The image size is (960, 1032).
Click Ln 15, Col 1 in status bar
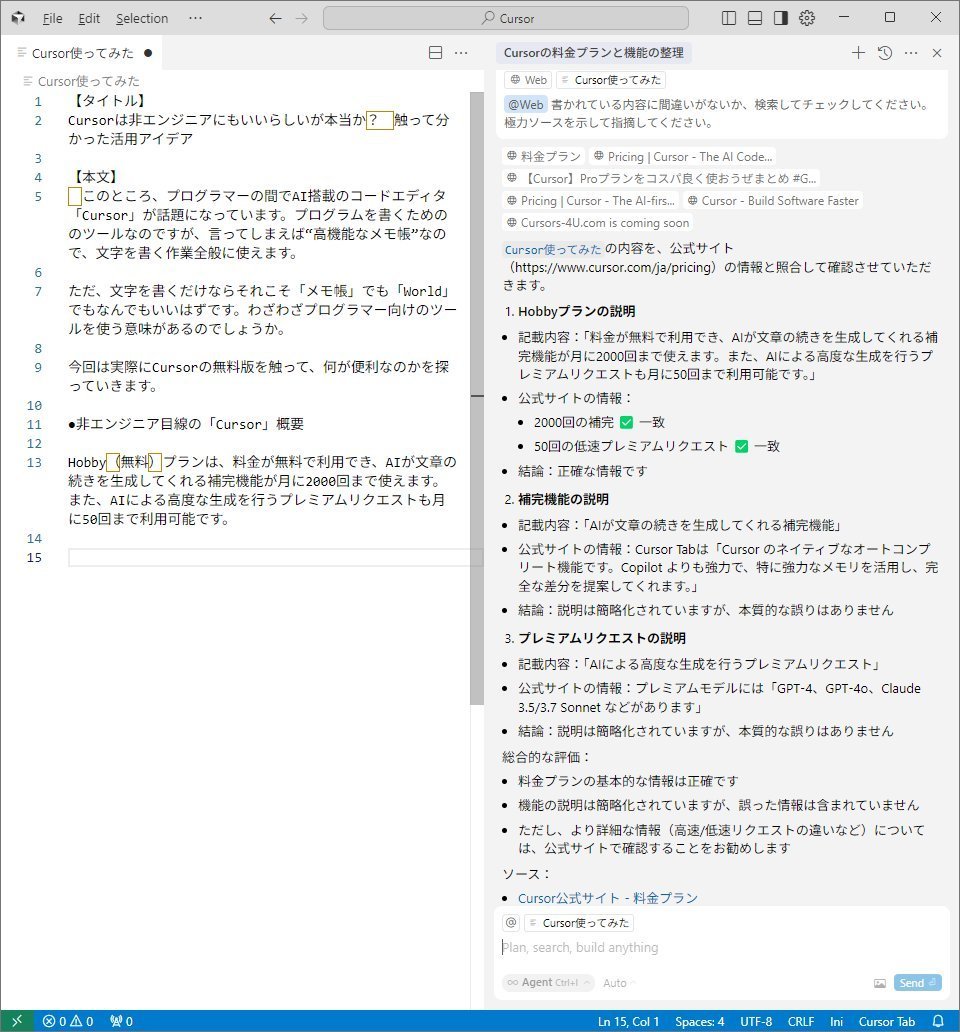[628, 1021]
